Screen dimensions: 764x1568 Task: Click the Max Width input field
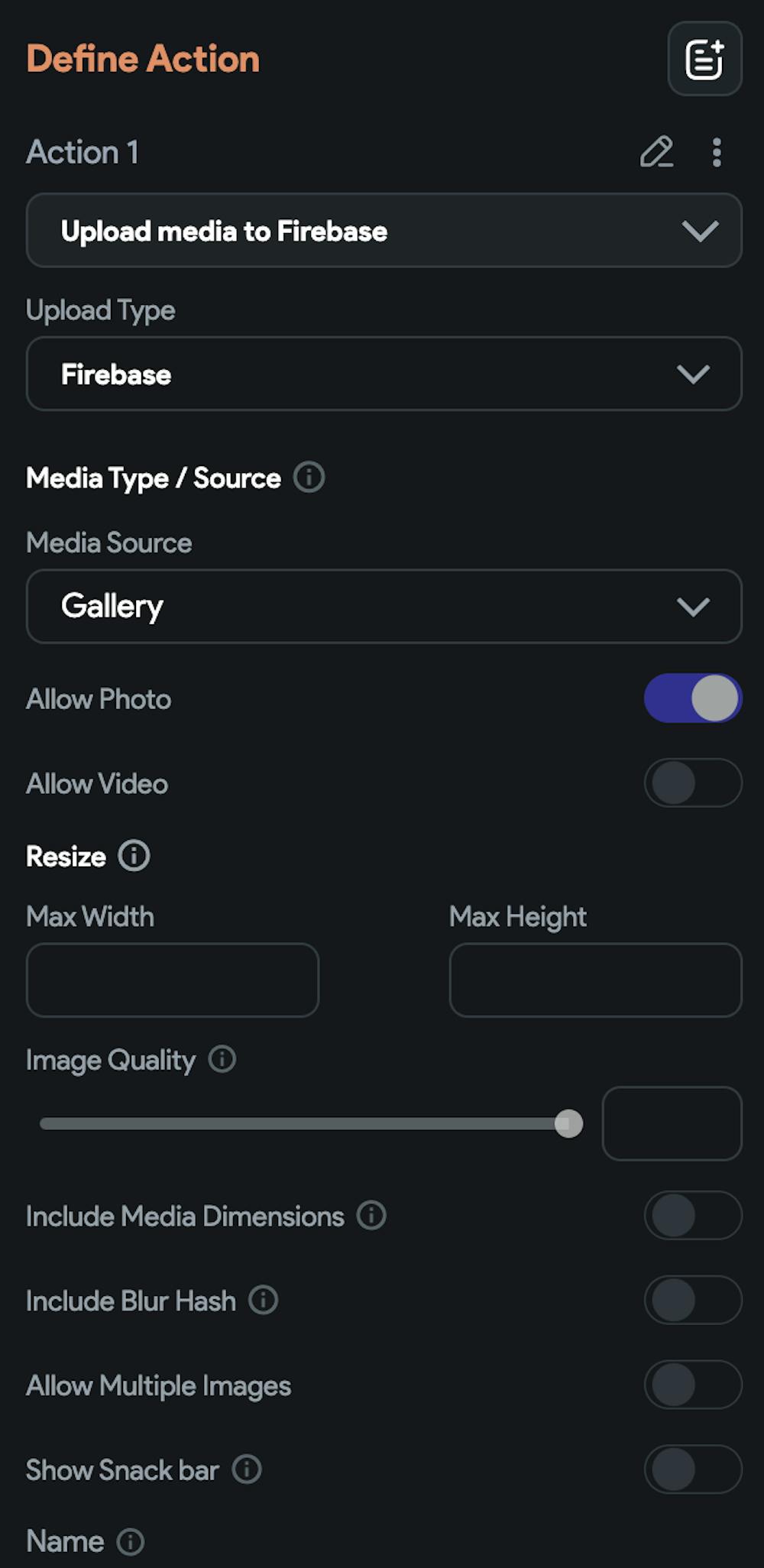[173, 980]
